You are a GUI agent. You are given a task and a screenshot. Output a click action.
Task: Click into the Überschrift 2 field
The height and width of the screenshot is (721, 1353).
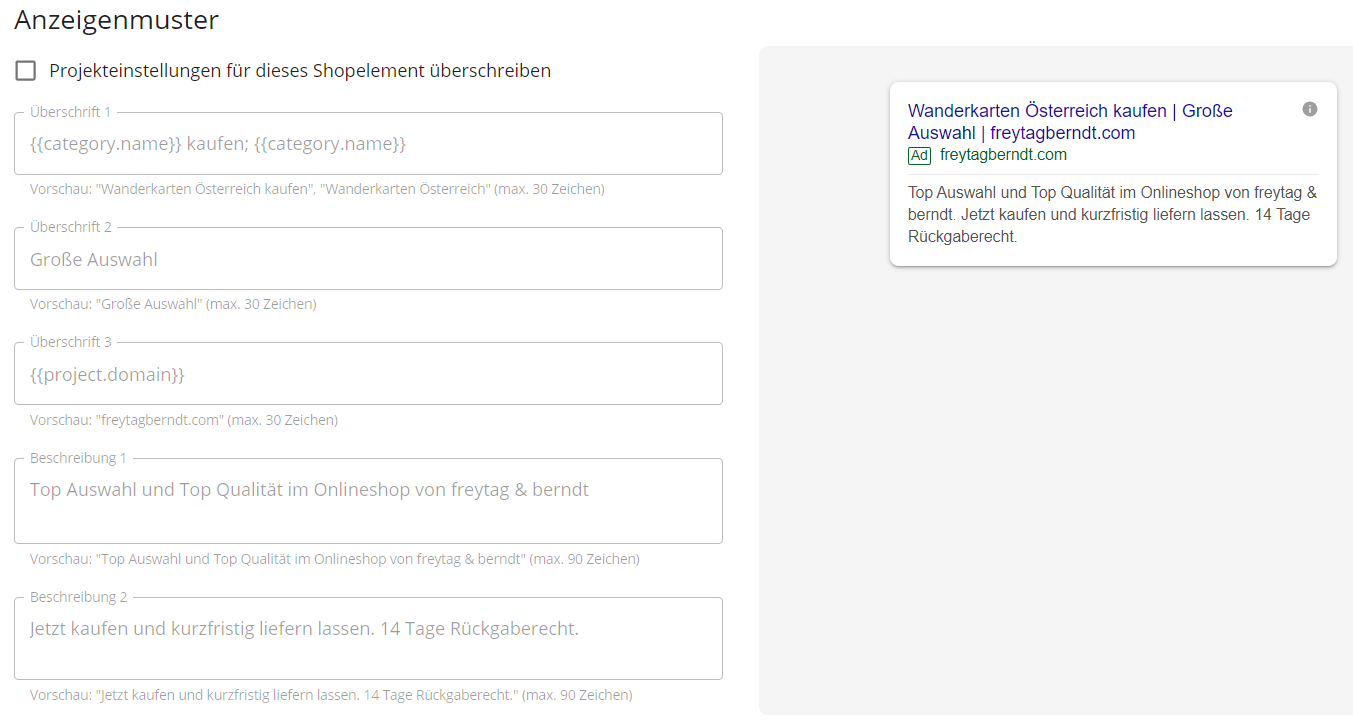pyautogui.click(x=368, y=259)
